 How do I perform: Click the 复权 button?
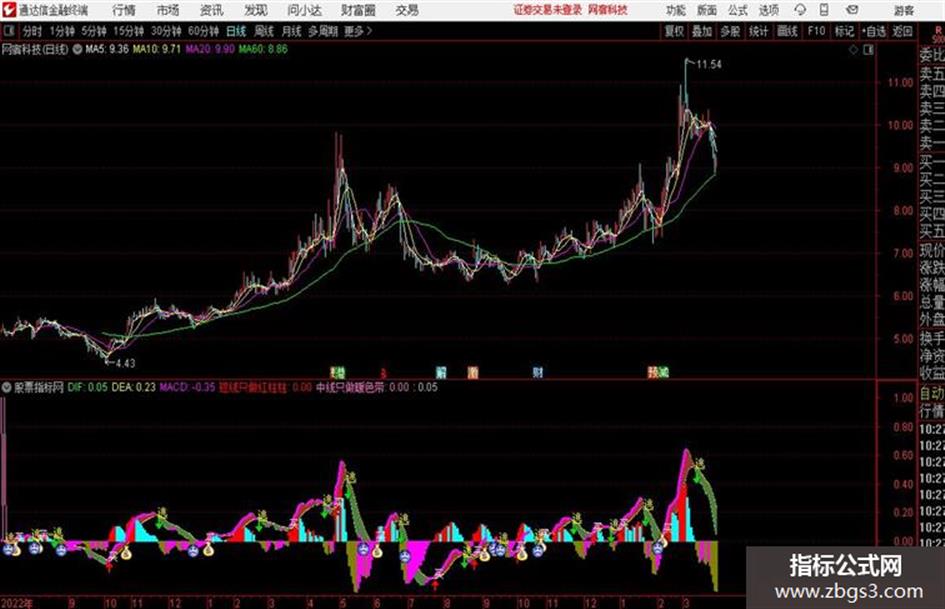pos(674,31)
